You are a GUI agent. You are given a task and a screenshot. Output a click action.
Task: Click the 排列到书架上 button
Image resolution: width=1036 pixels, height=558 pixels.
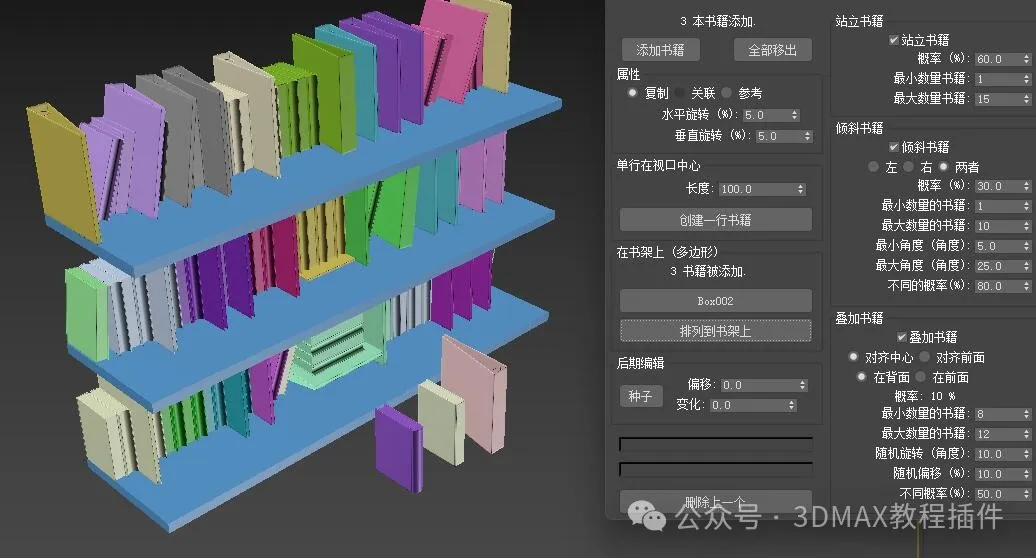(x=716, y=331)
